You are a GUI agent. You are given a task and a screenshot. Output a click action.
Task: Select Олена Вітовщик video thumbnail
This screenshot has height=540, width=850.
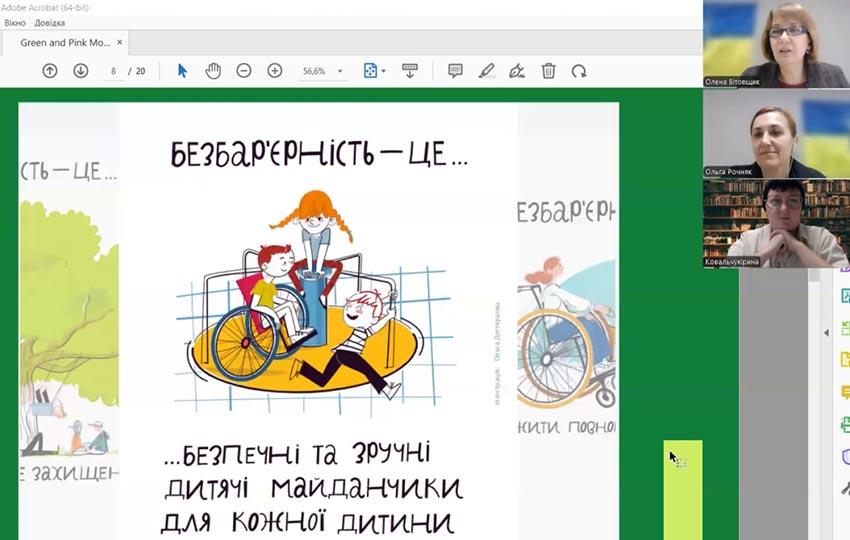[776, 44]
